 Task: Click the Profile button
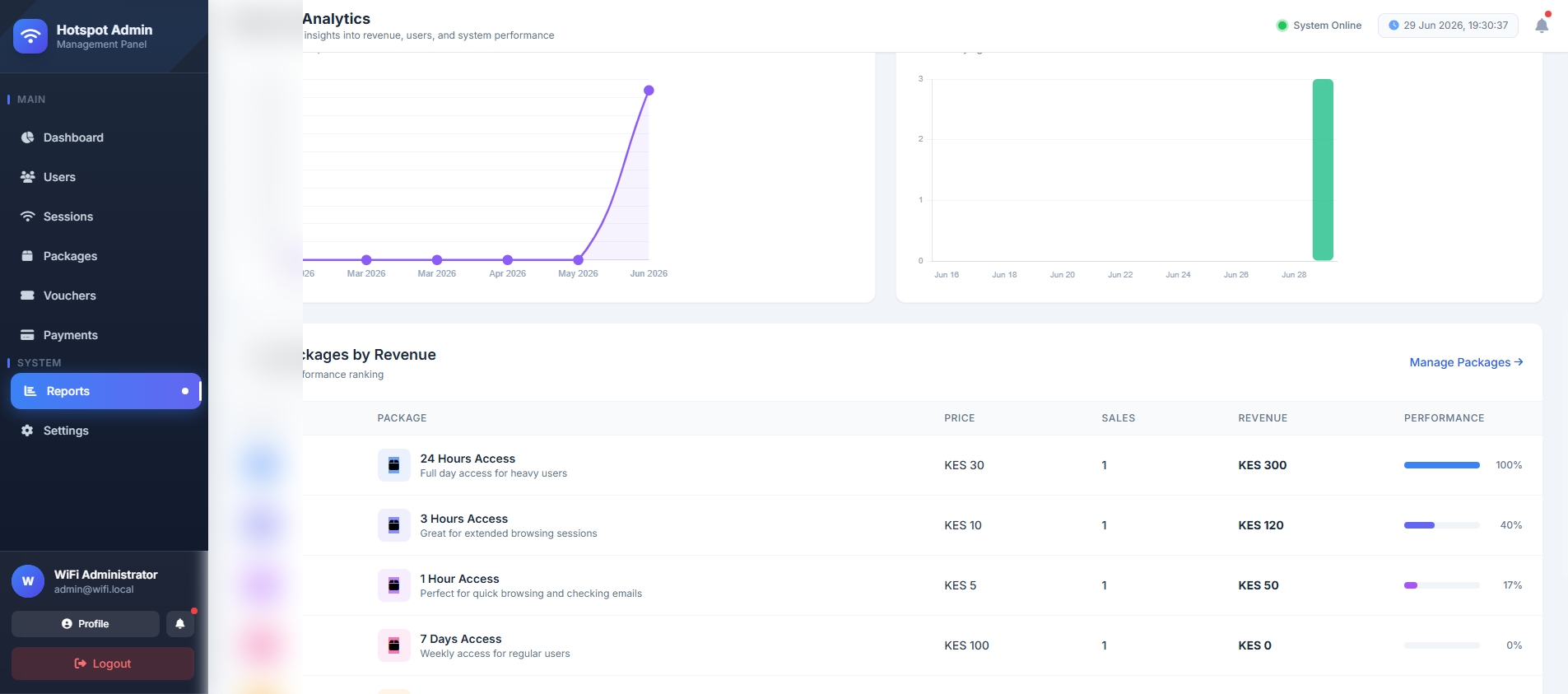pos(86,624)
